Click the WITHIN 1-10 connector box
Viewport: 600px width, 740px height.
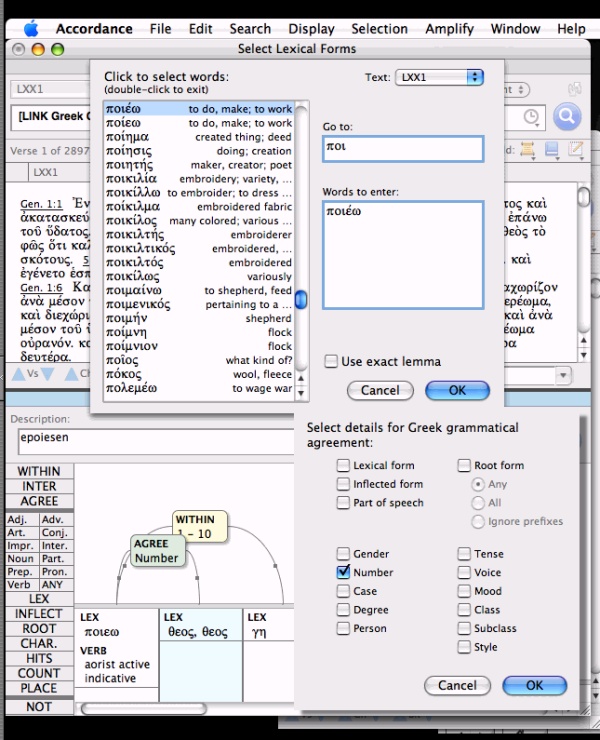pos(200,526)
